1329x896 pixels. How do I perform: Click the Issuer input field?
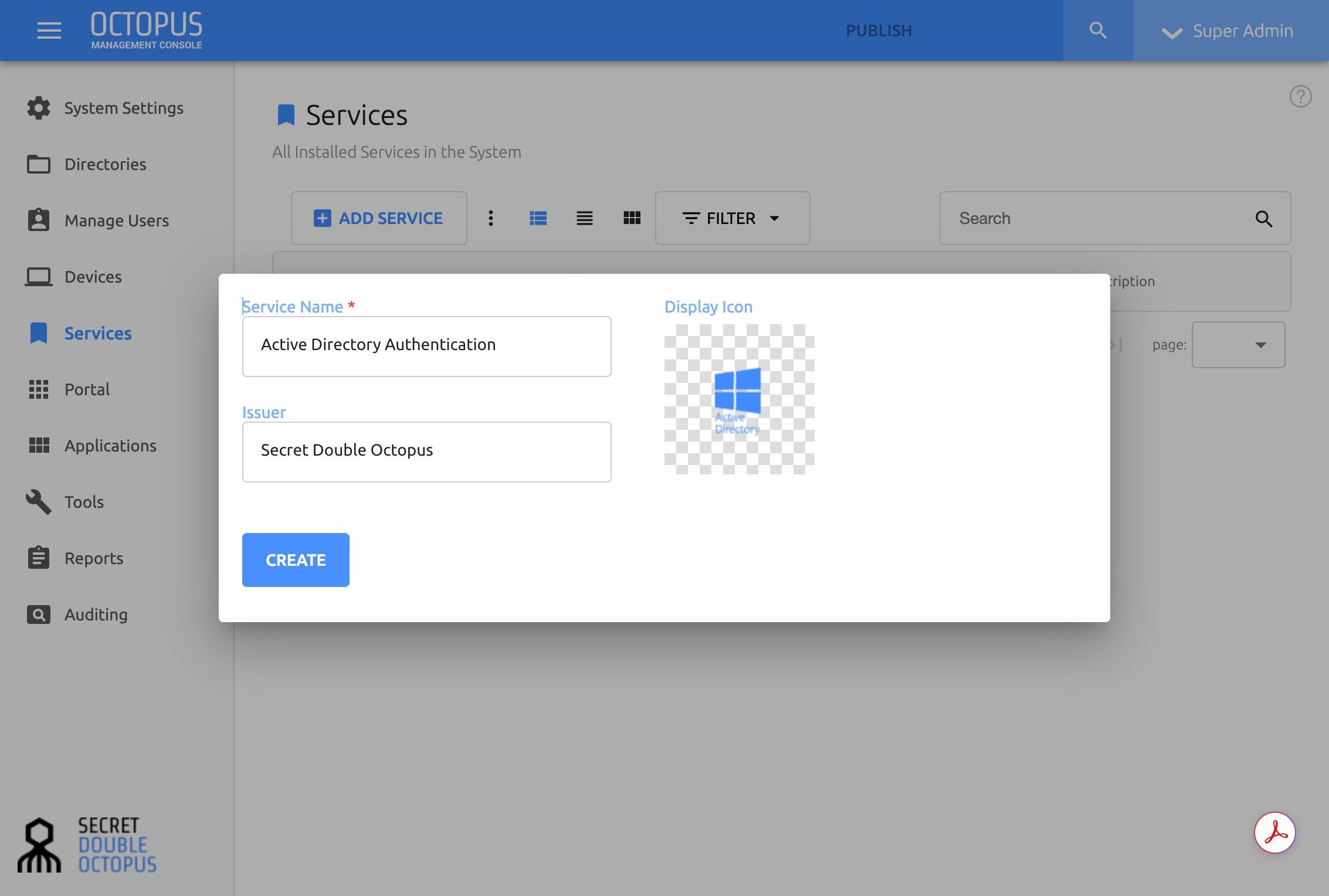[x=427, y=452]
